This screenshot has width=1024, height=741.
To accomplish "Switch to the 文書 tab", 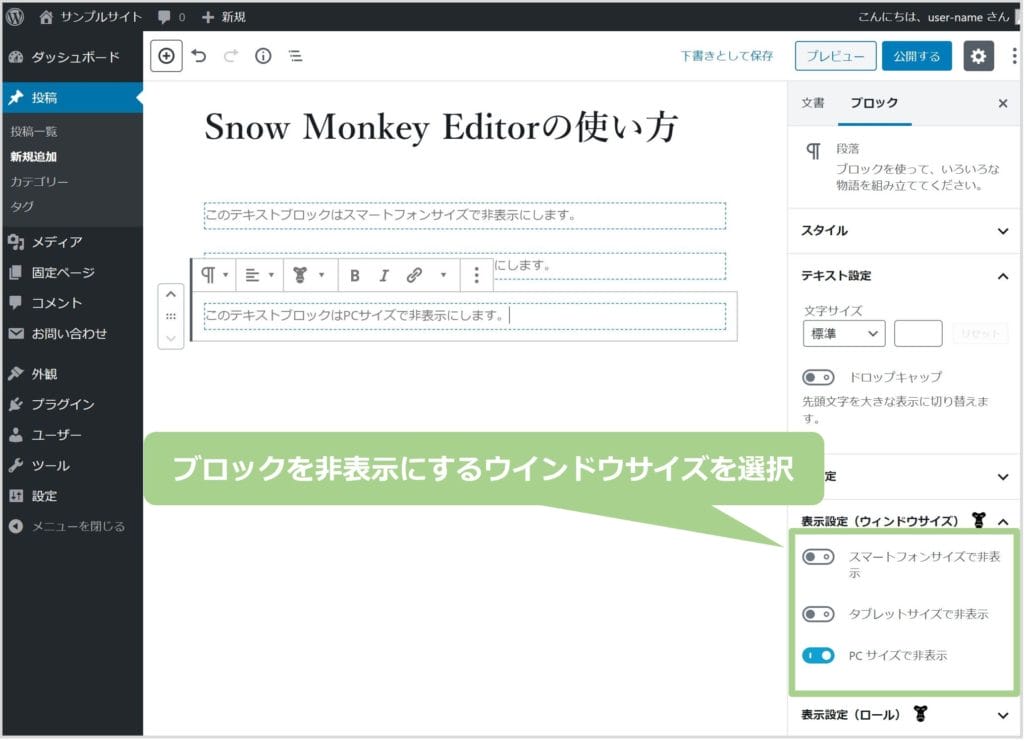I will (812, 103).
